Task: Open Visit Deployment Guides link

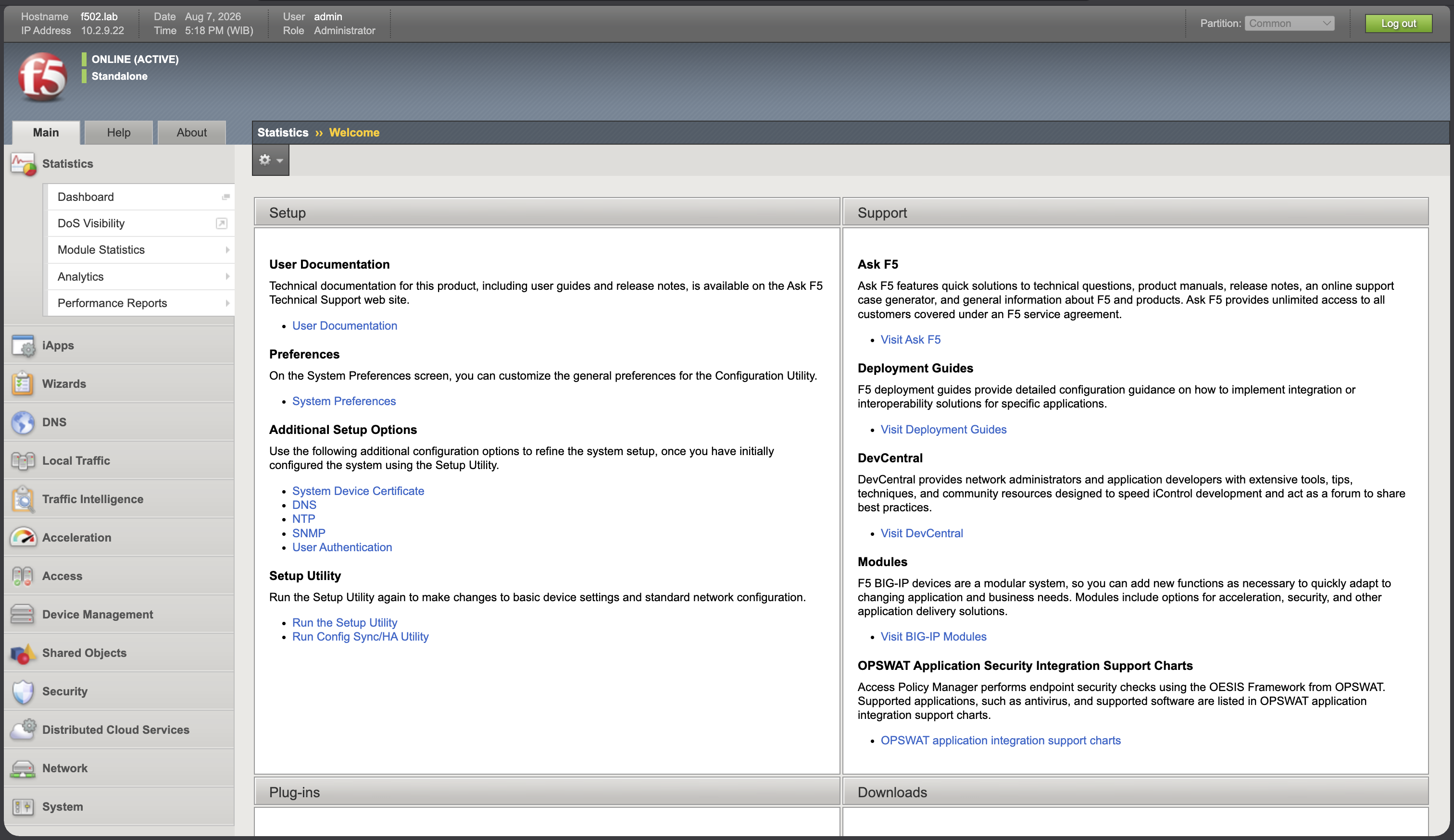Action: (x=943, y=430)
